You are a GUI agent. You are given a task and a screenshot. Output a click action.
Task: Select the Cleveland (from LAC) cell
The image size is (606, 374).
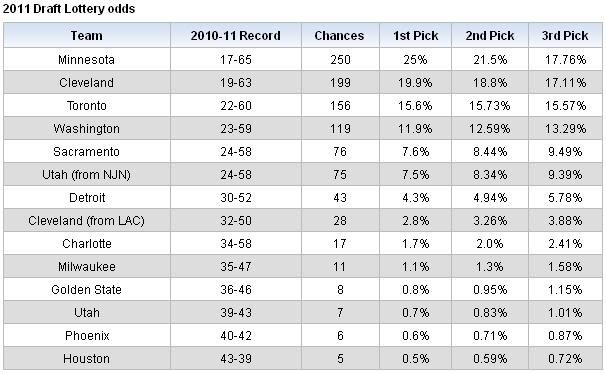(87, 221)
